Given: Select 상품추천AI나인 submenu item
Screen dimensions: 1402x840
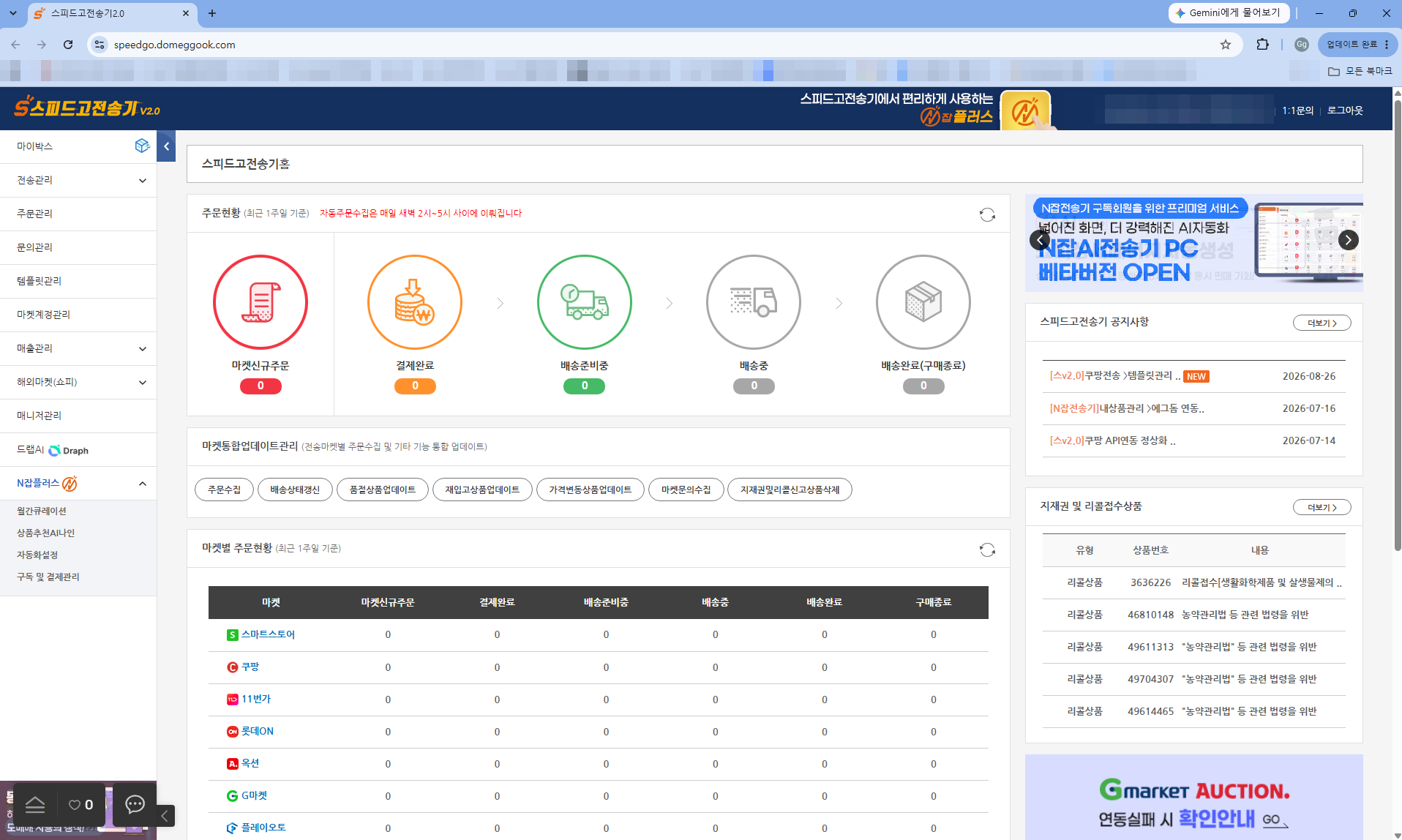Looking at the screenshot, I should click(46, 533).
